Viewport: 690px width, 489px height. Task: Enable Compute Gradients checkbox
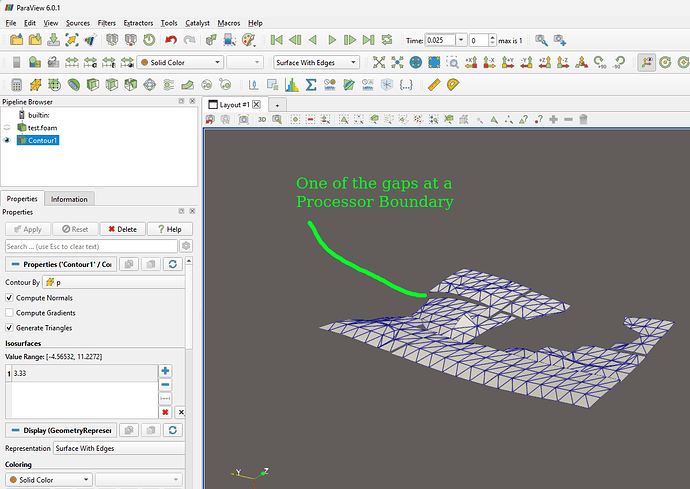pyautogui.click(x=10, y=313)
